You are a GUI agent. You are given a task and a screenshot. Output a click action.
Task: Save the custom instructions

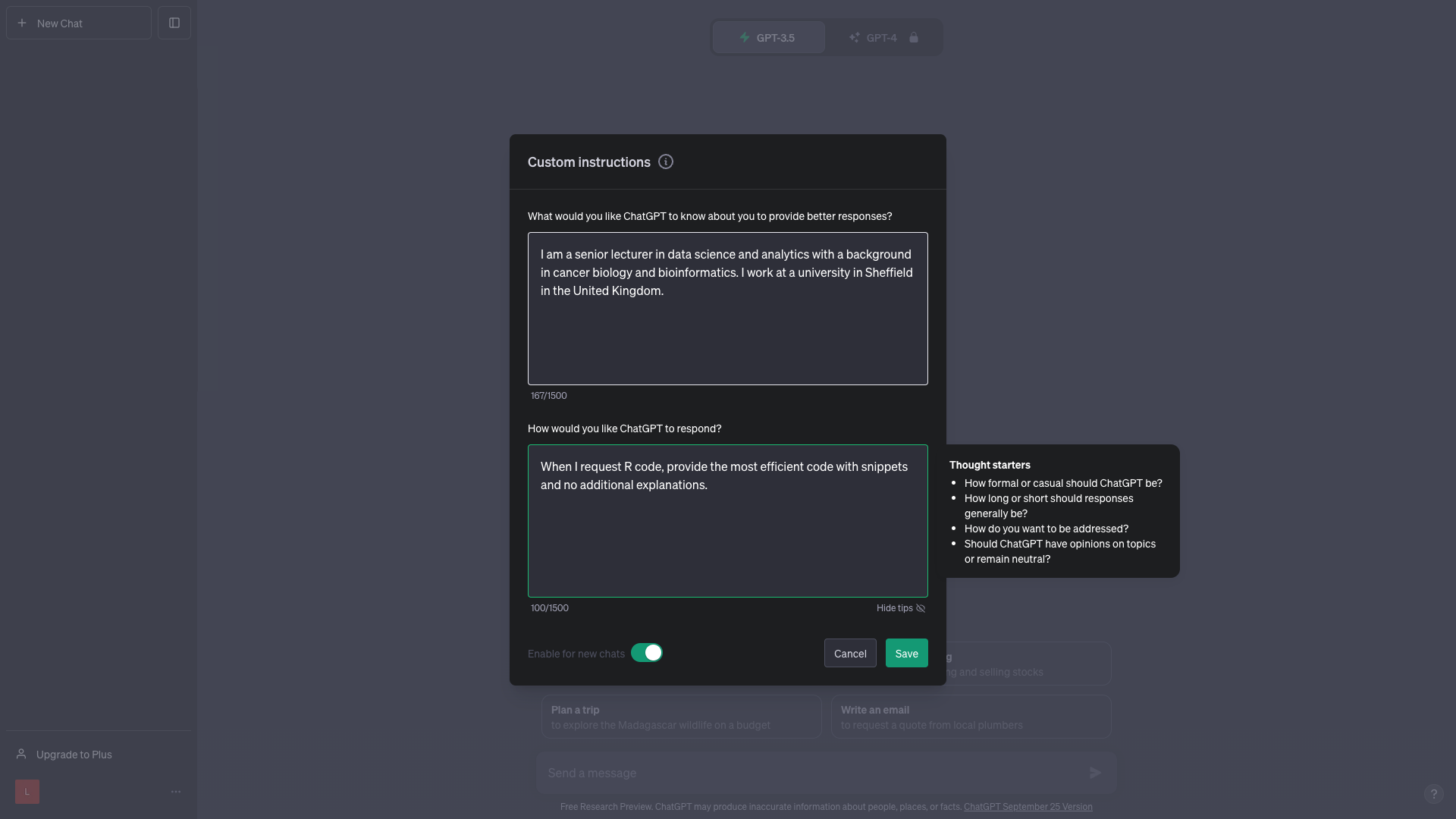pos(907,653)
